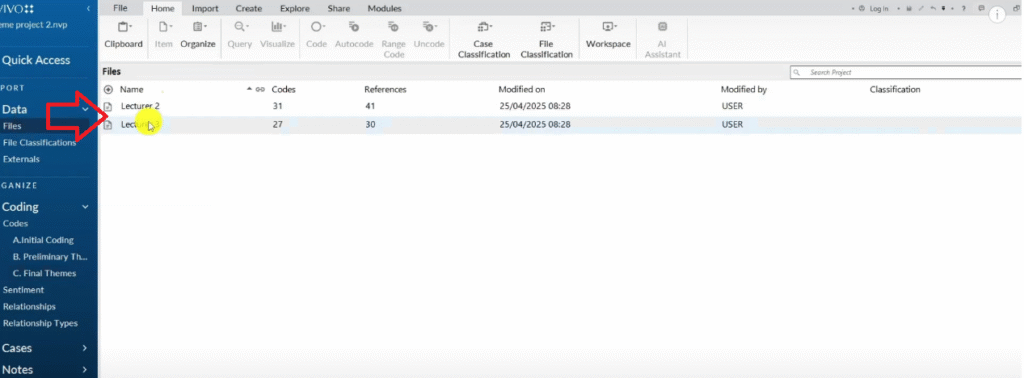The image size is (1024, 378).
Task: Select Relationship Types in sidebar
Action: point(40,323)
